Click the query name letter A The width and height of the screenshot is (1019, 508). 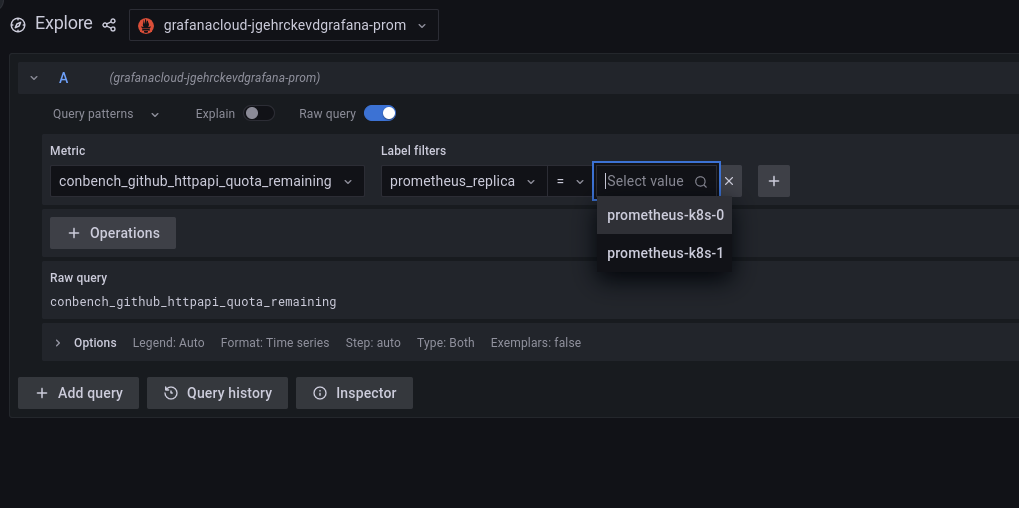click(64, 78)
